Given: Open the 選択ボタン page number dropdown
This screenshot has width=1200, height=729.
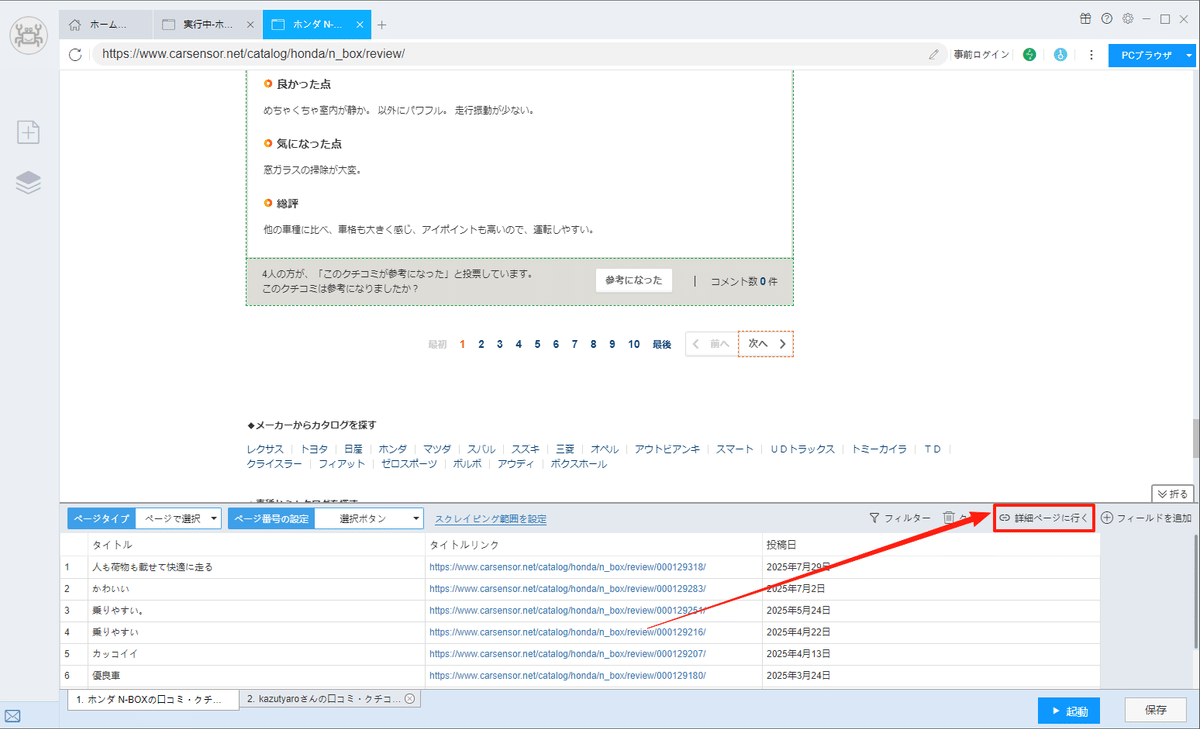Looking at the screenshot, I should tap(370, 518).
